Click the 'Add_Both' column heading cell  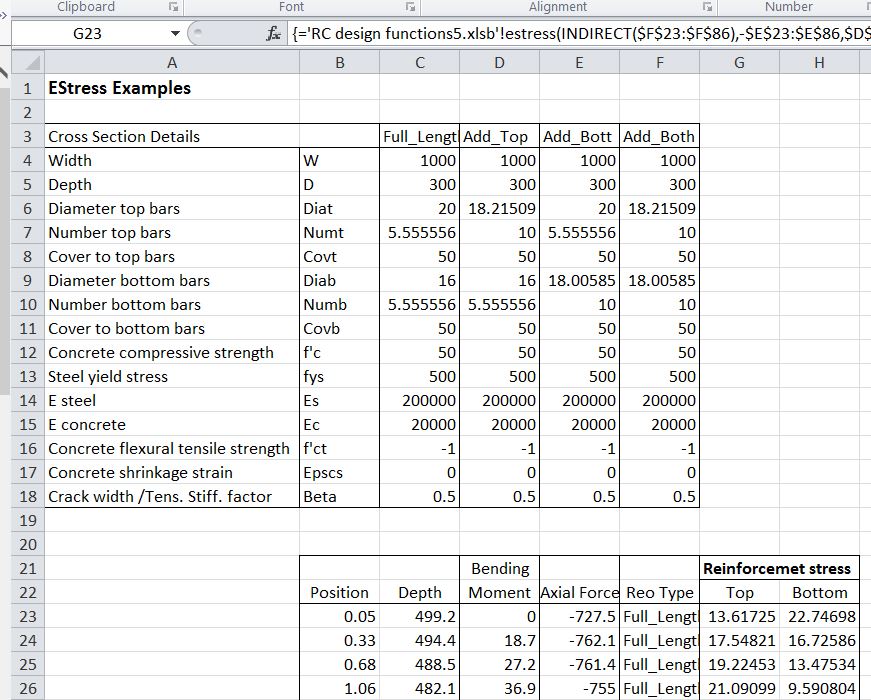(x=658, y=136)
